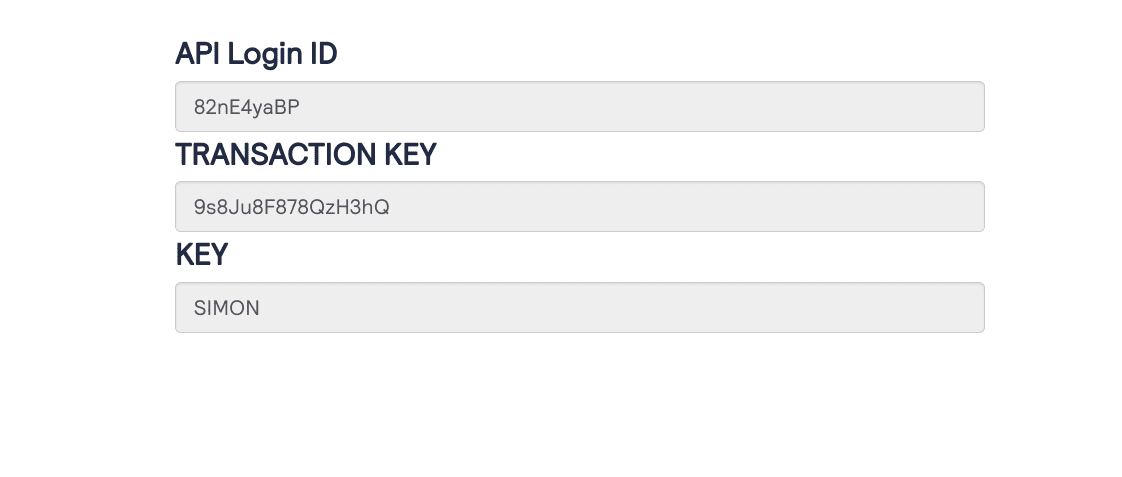Activate the text box under TRANSACTION KEY
The width and height of the screenshot is (1122, 477).
click(580, 207)
